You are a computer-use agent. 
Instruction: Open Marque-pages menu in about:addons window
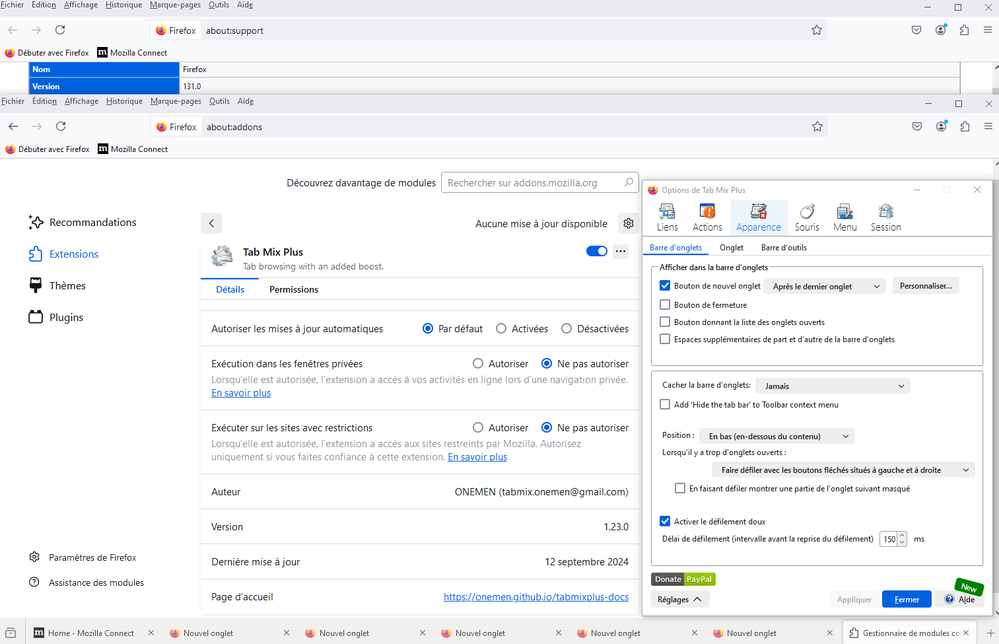176,101
